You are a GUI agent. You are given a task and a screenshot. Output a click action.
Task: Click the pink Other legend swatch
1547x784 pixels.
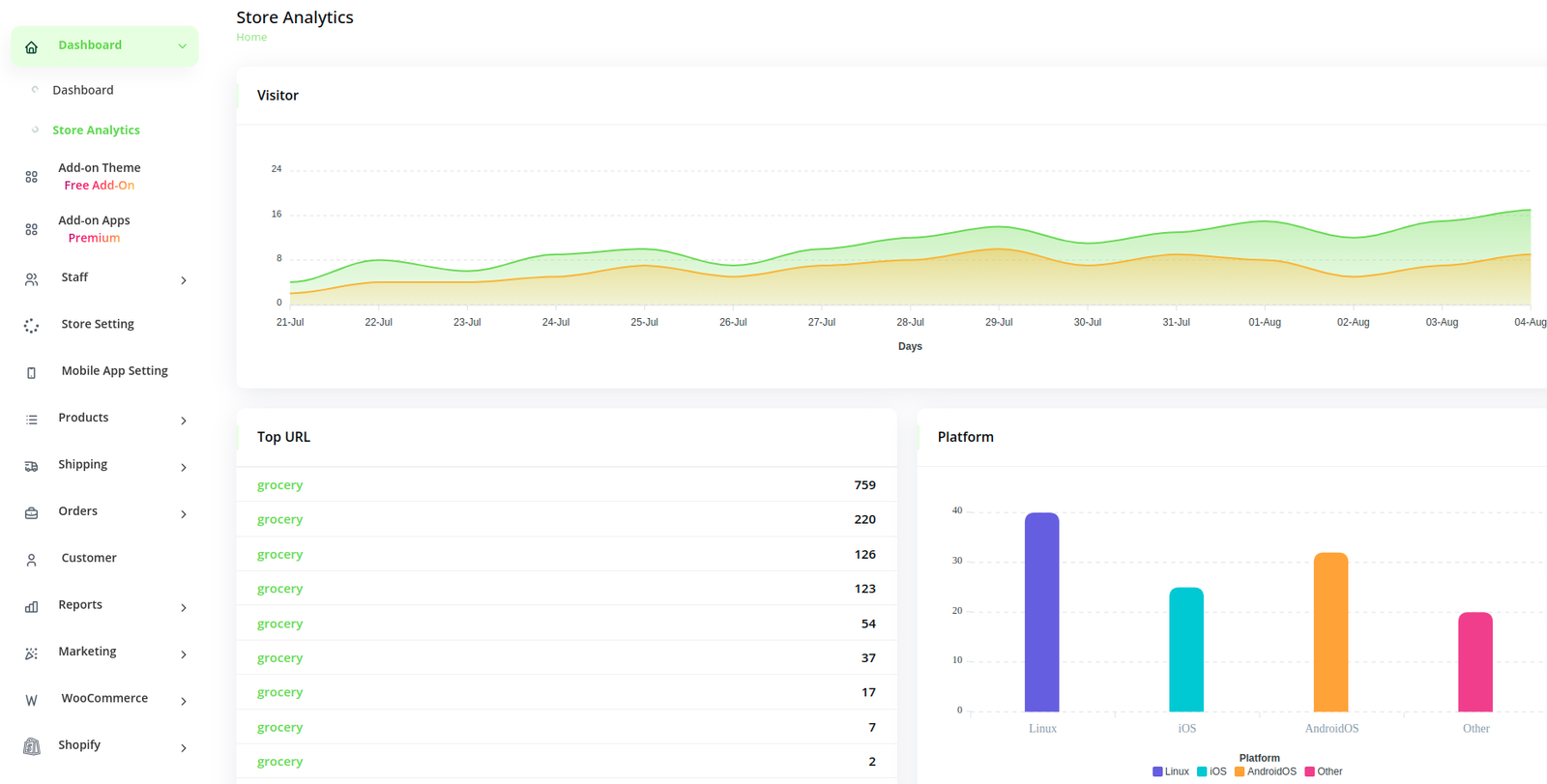(x=1310, y=771)
